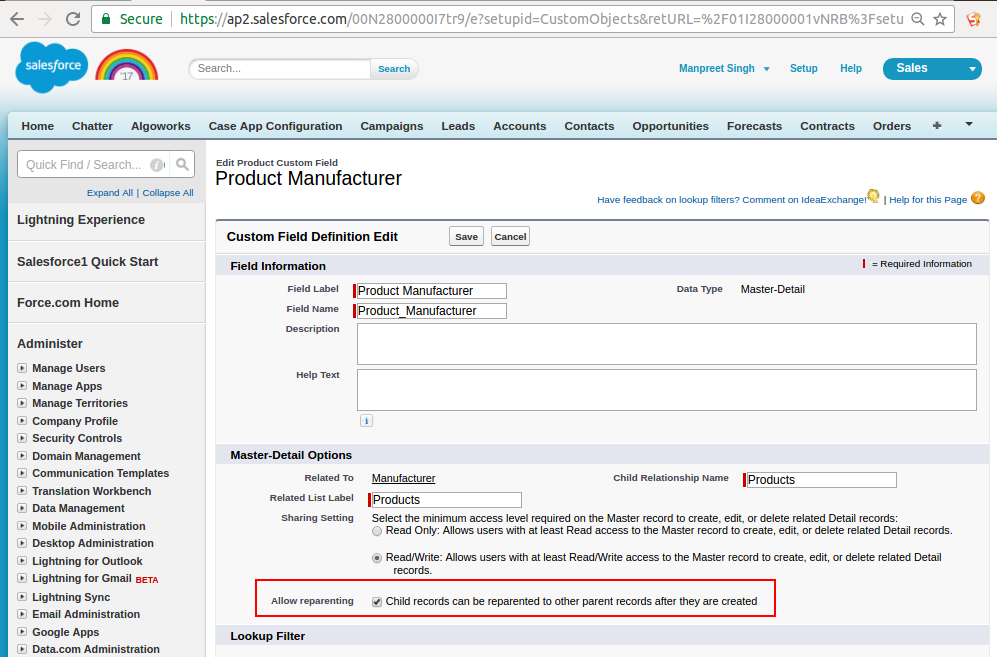
Task: Open the Opportunities tab
Action: point(670,126)
